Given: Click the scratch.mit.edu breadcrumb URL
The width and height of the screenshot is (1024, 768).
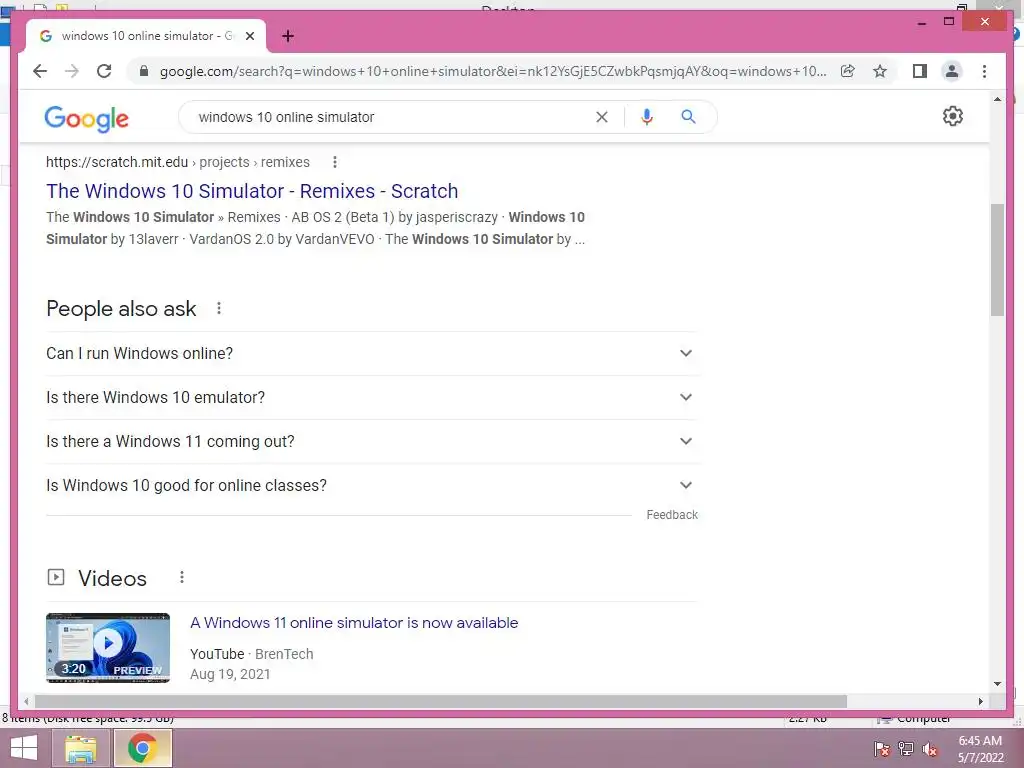Looking at the screenshot, I should coord(178,162).
